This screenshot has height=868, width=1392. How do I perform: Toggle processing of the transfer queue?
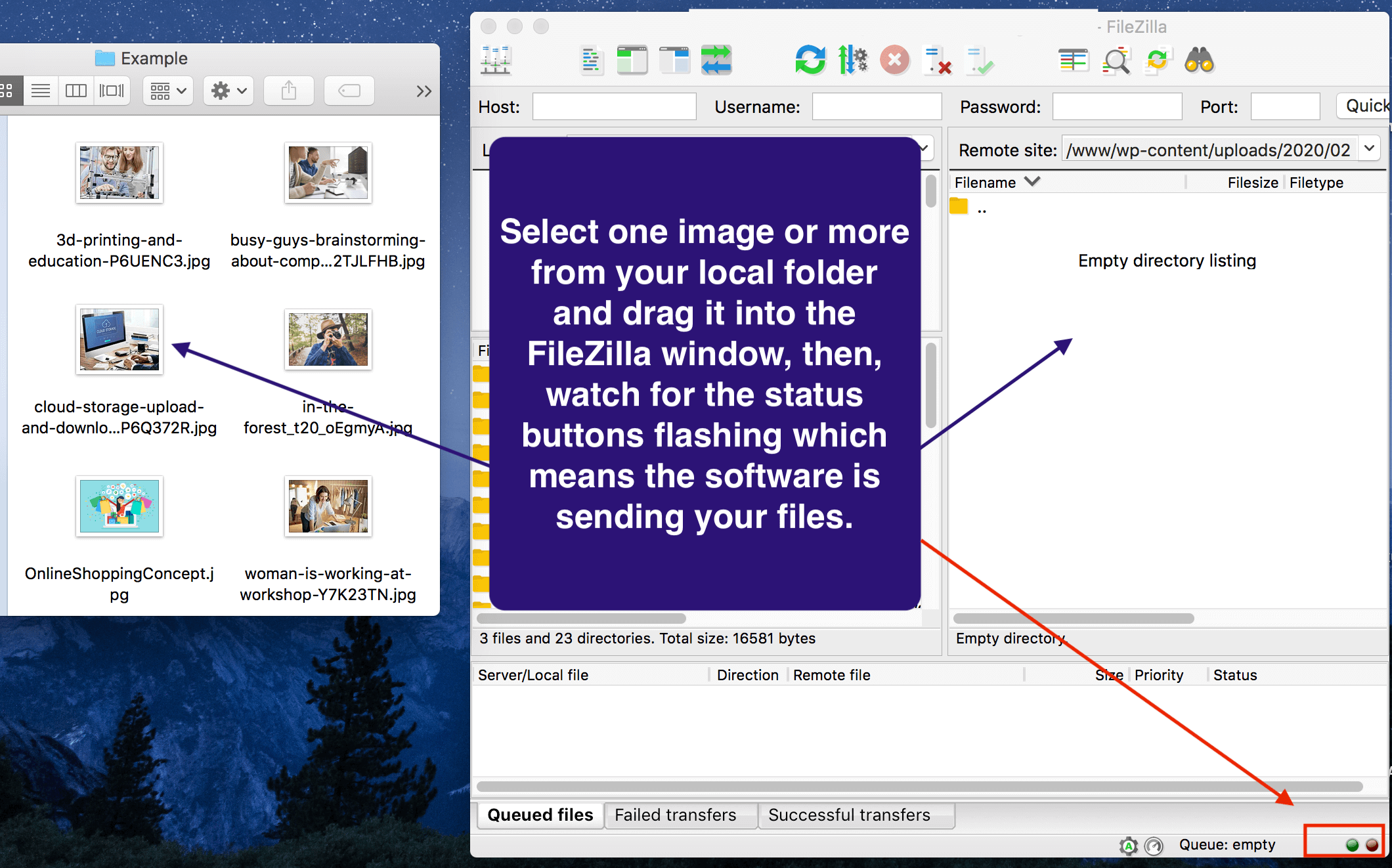pos(853,60)
